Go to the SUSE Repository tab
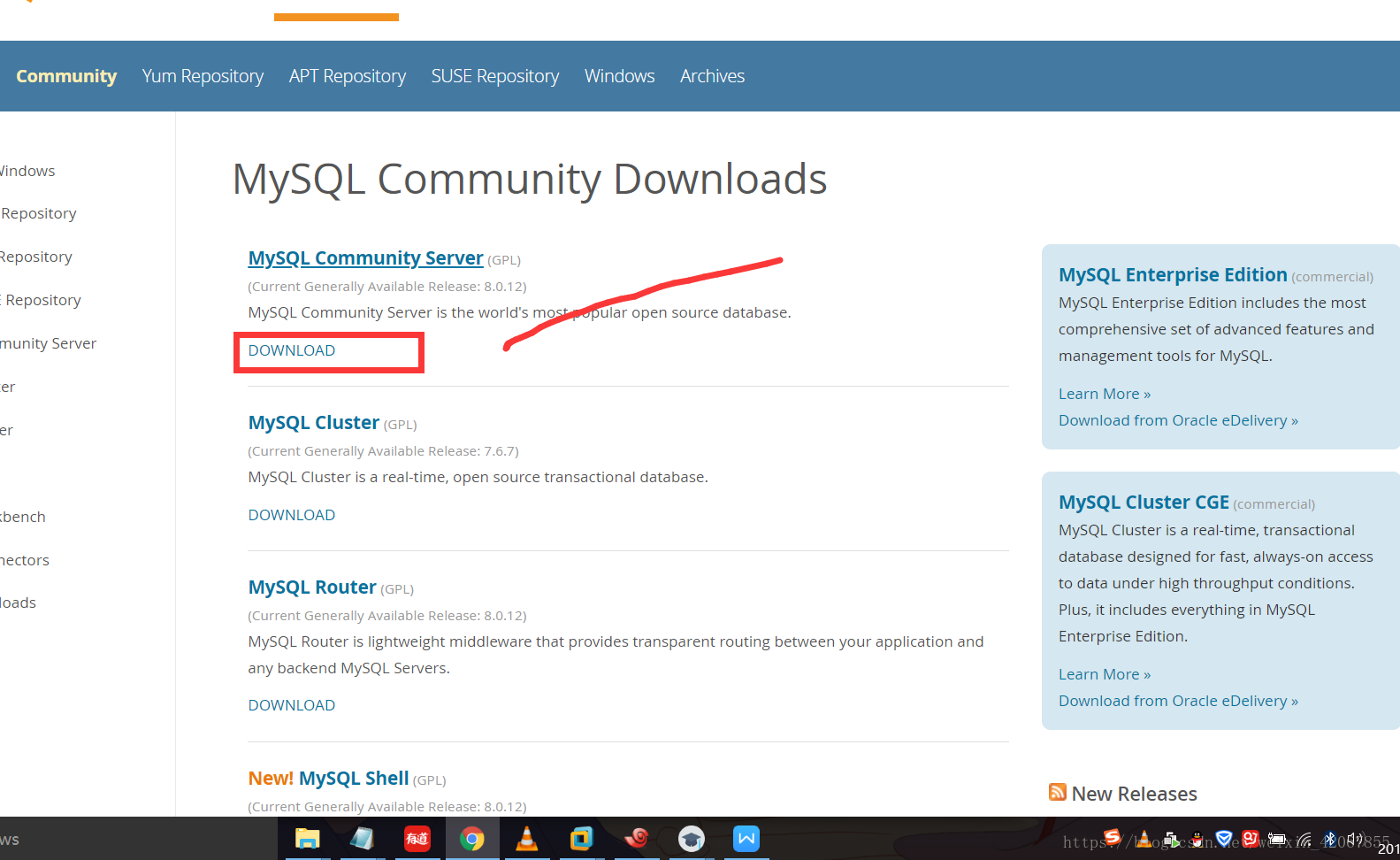This screenshot has height=860, width=1400. (495, 76)
